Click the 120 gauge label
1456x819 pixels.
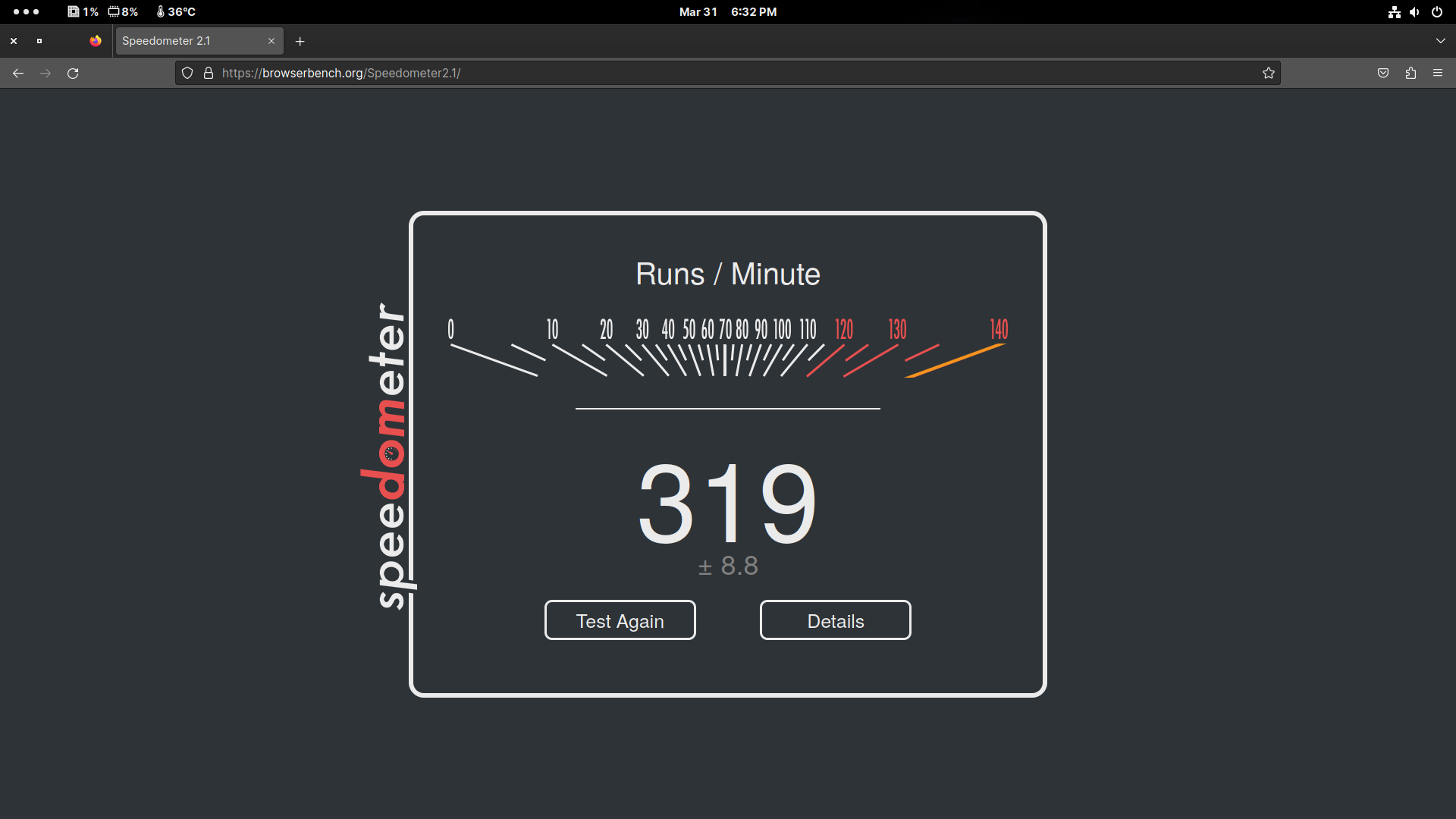pos(844,329)
